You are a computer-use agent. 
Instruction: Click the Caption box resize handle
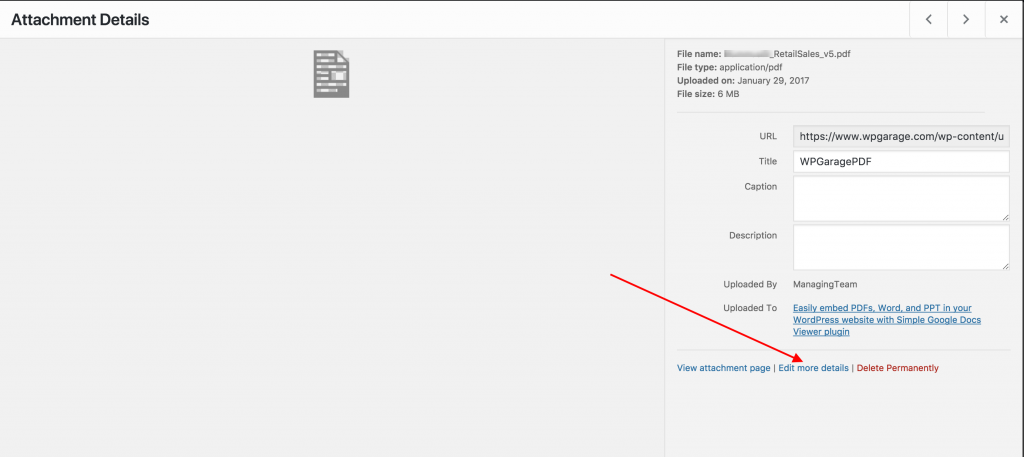pyautogui.click(x=1004, y=216)
